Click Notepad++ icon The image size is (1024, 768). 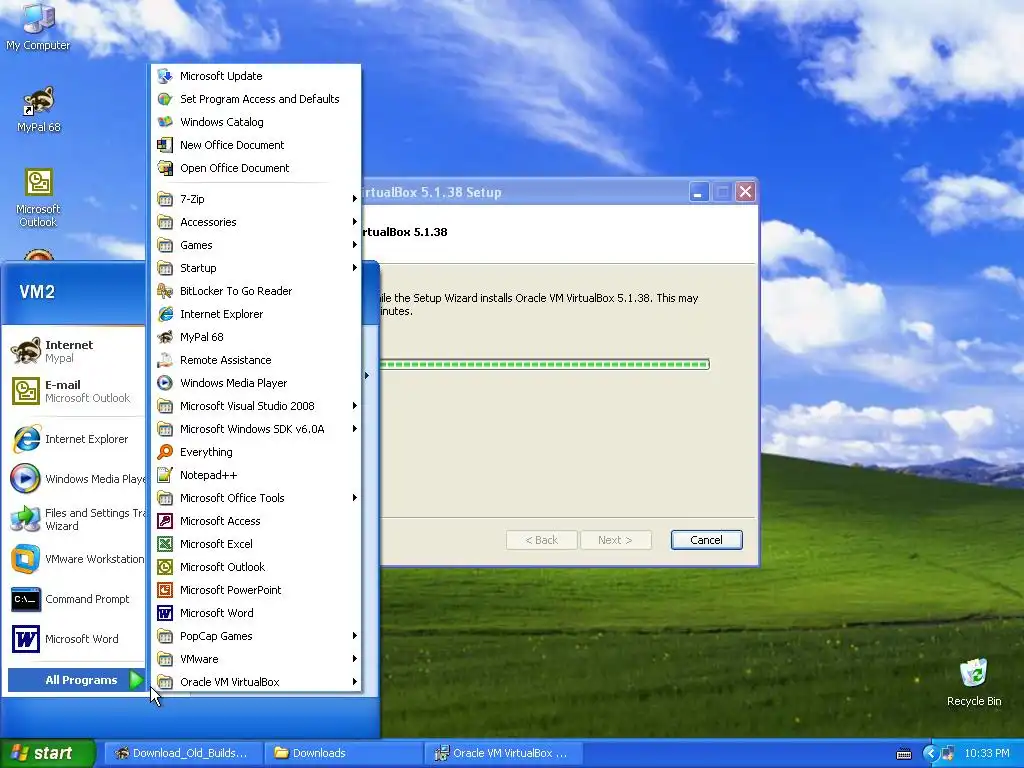(165, 475)
